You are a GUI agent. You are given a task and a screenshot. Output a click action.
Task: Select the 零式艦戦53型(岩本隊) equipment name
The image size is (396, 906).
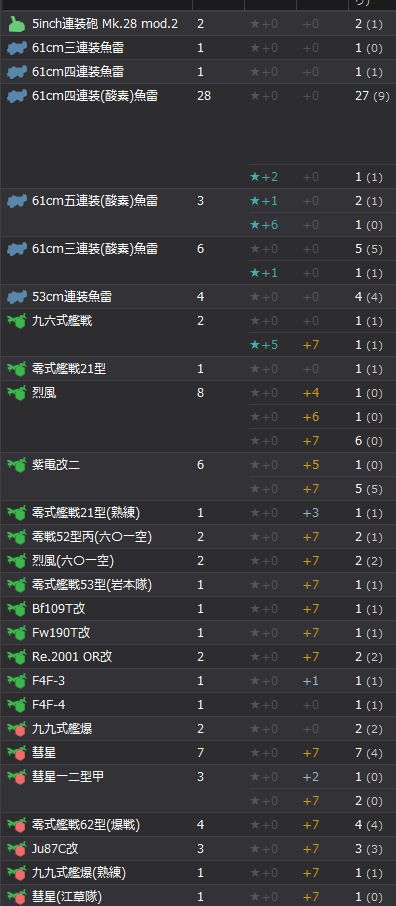(x=92, y=585)
